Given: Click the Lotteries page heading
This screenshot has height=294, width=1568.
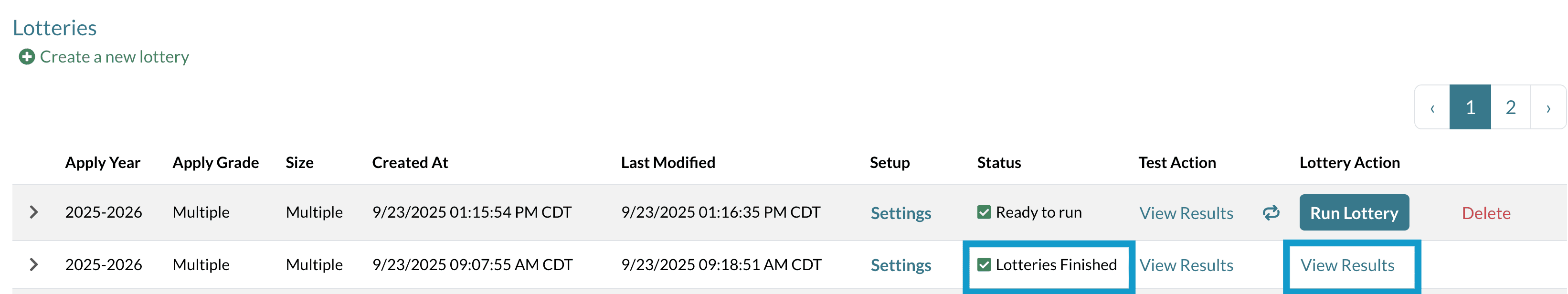Looking at the screenshot, I should point(55,28).
